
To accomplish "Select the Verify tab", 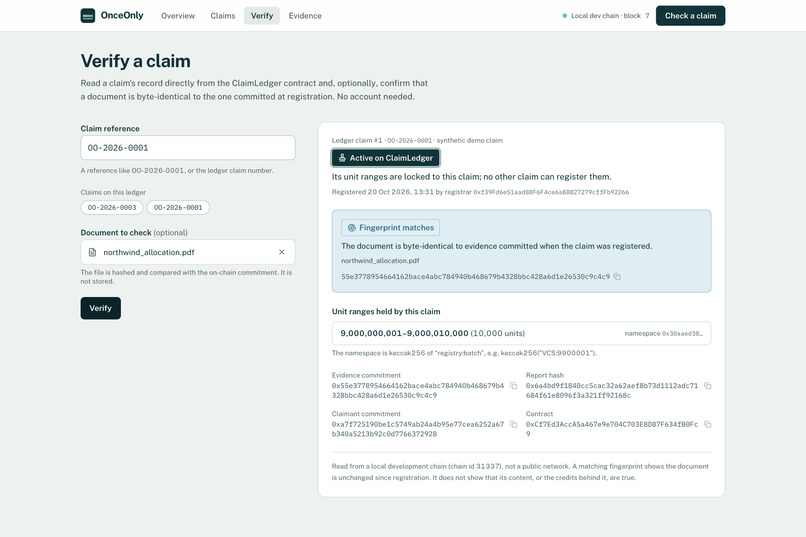I will pos(262,16).
